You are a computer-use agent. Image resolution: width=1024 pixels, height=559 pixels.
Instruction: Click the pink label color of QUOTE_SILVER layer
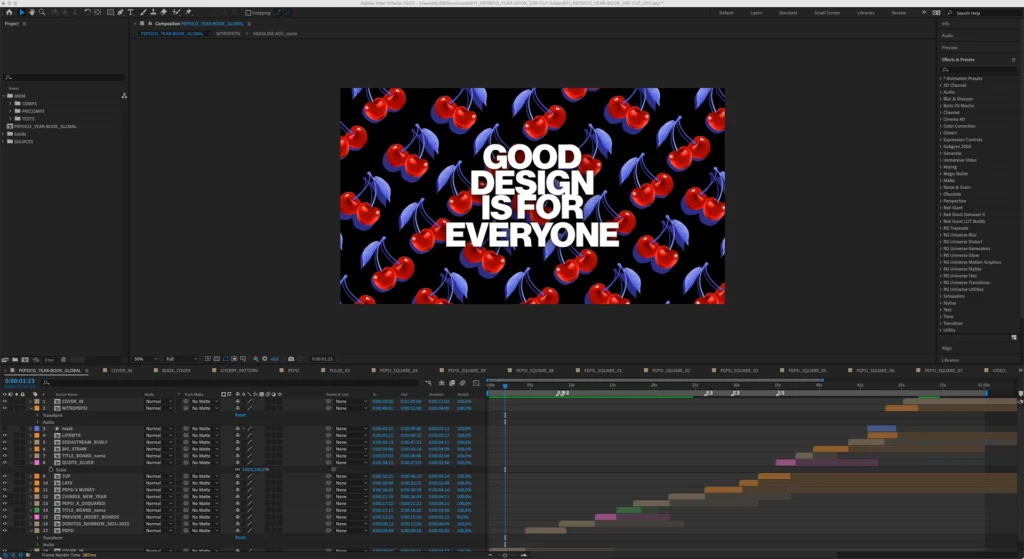tap(37, 462)
